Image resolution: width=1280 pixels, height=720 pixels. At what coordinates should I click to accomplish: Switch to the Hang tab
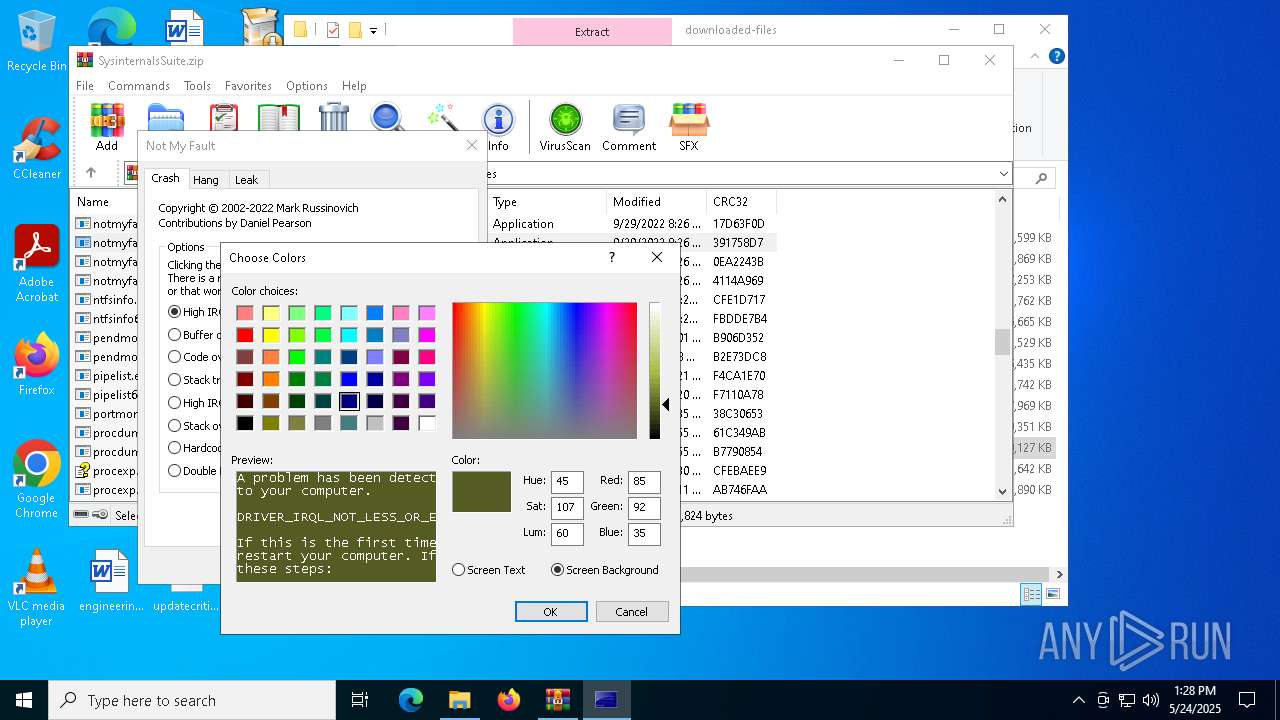pos(206,180)
